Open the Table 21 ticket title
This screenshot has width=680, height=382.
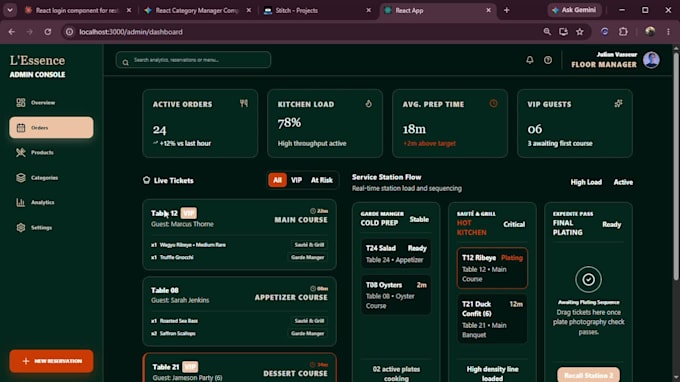click(166, 367)
